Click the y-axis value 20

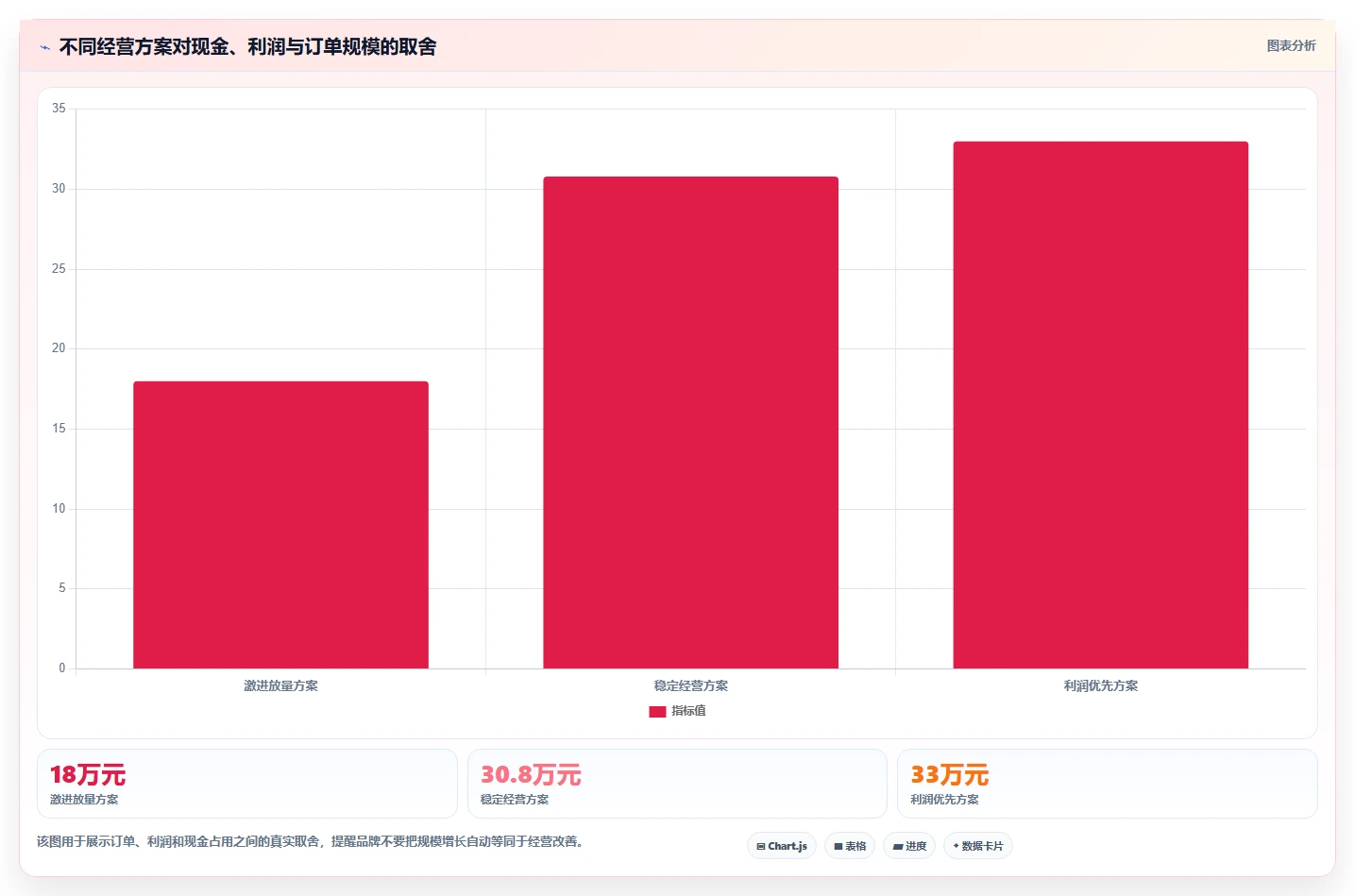click(x=59, y=348)
